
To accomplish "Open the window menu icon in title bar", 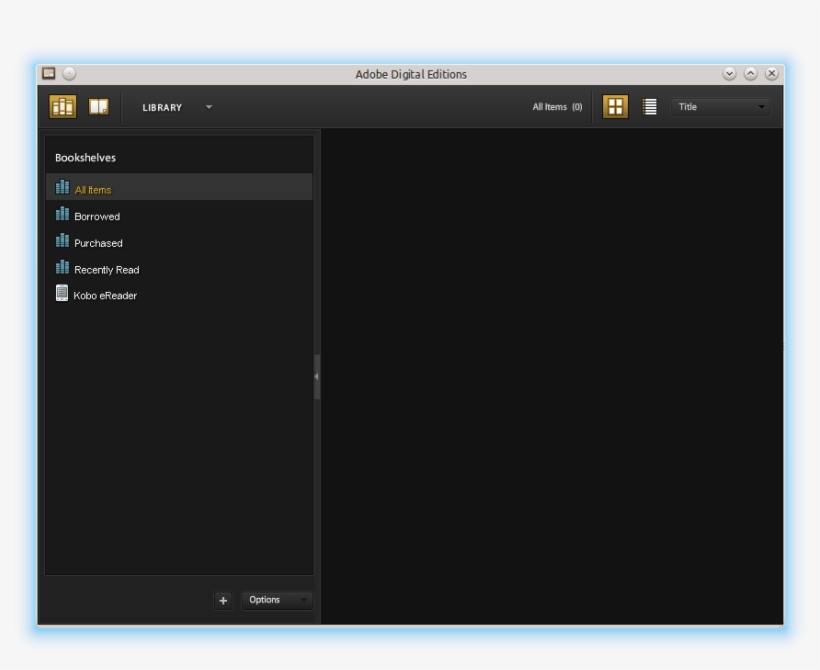I will pos(48,74).
